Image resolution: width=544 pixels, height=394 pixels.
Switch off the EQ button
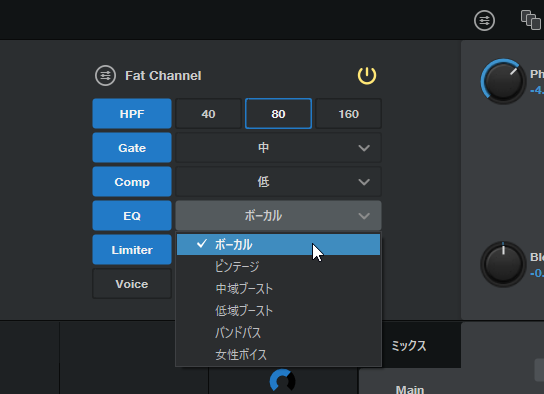click(x=132, y=216)
